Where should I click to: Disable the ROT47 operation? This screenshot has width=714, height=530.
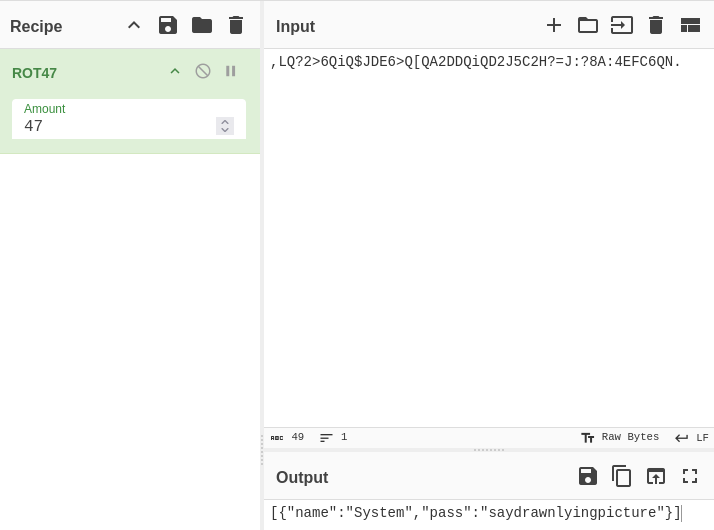[x=203, y=71]
